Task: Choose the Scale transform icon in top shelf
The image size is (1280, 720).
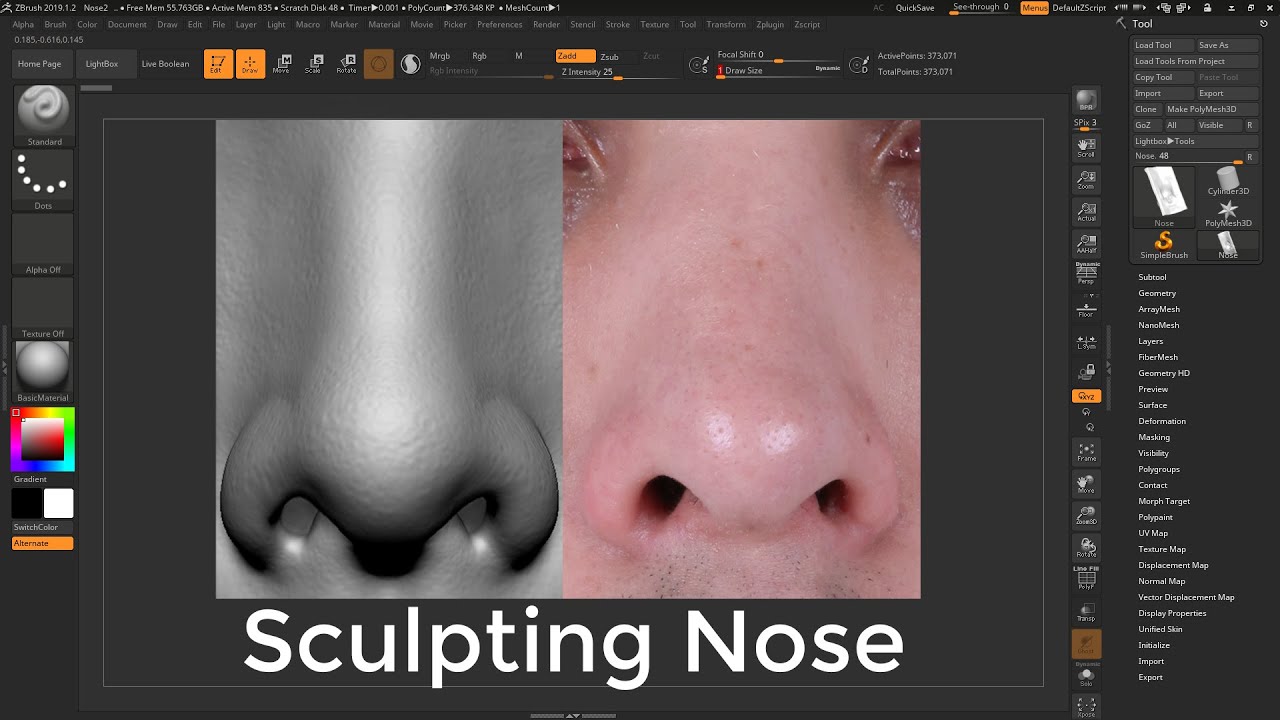Action: [x=314, y=64]
